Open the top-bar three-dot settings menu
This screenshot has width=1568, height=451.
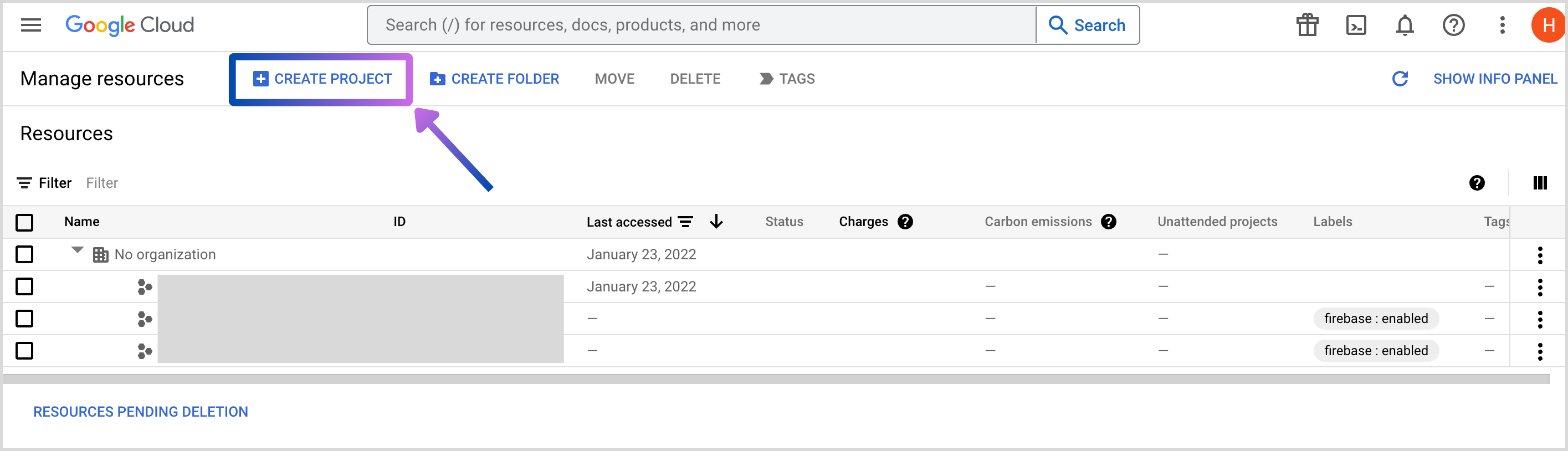coord(1502,25)
